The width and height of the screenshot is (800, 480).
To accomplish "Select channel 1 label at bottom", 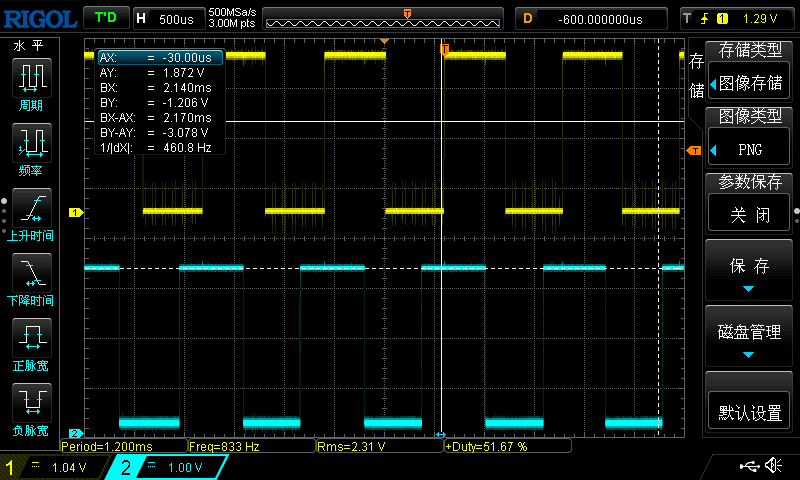I will pos(9,467).
